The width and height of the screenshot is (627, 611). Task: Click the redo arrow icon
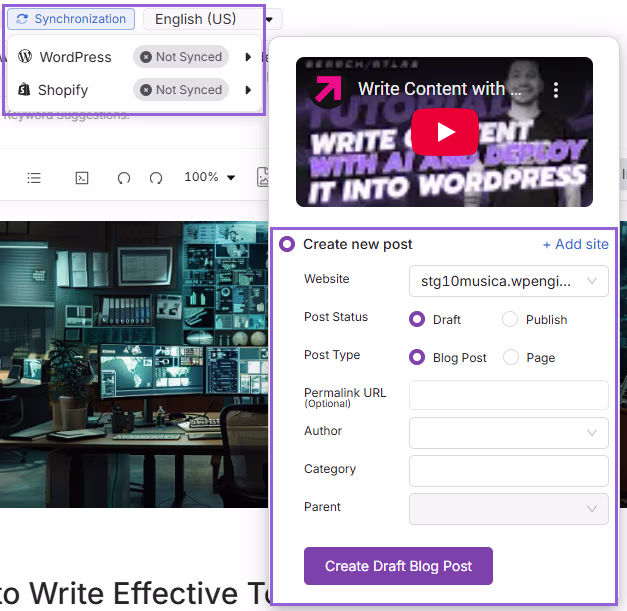[156, 178]
